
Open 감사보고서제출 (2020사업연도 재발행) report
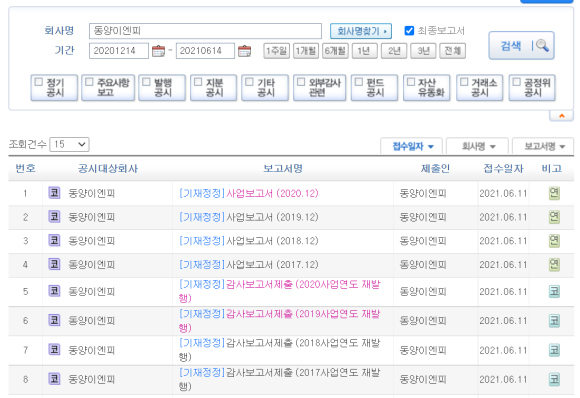280,291
